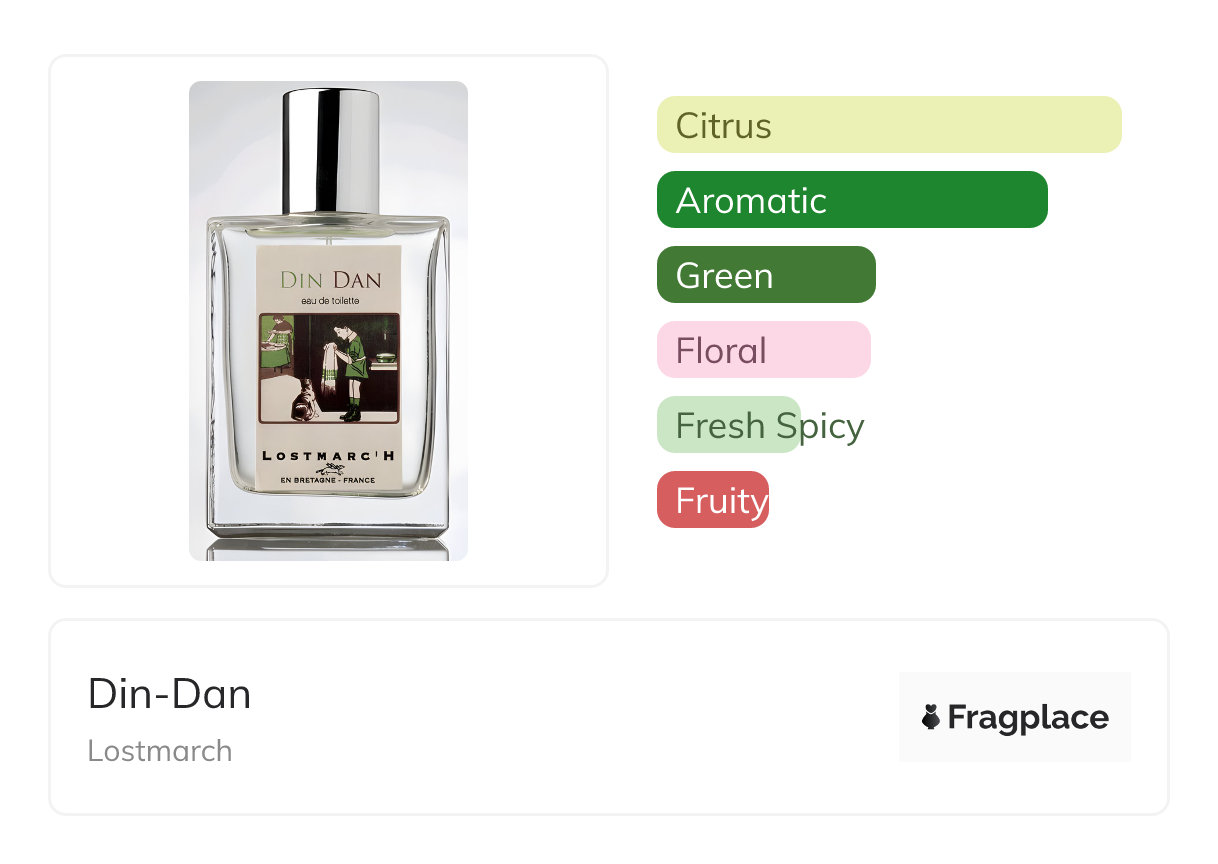This screenshot has width=1218, height=864.
Task: Click the silver cap of the bottle
Action: pyautogui.click(x=330, y=151)
